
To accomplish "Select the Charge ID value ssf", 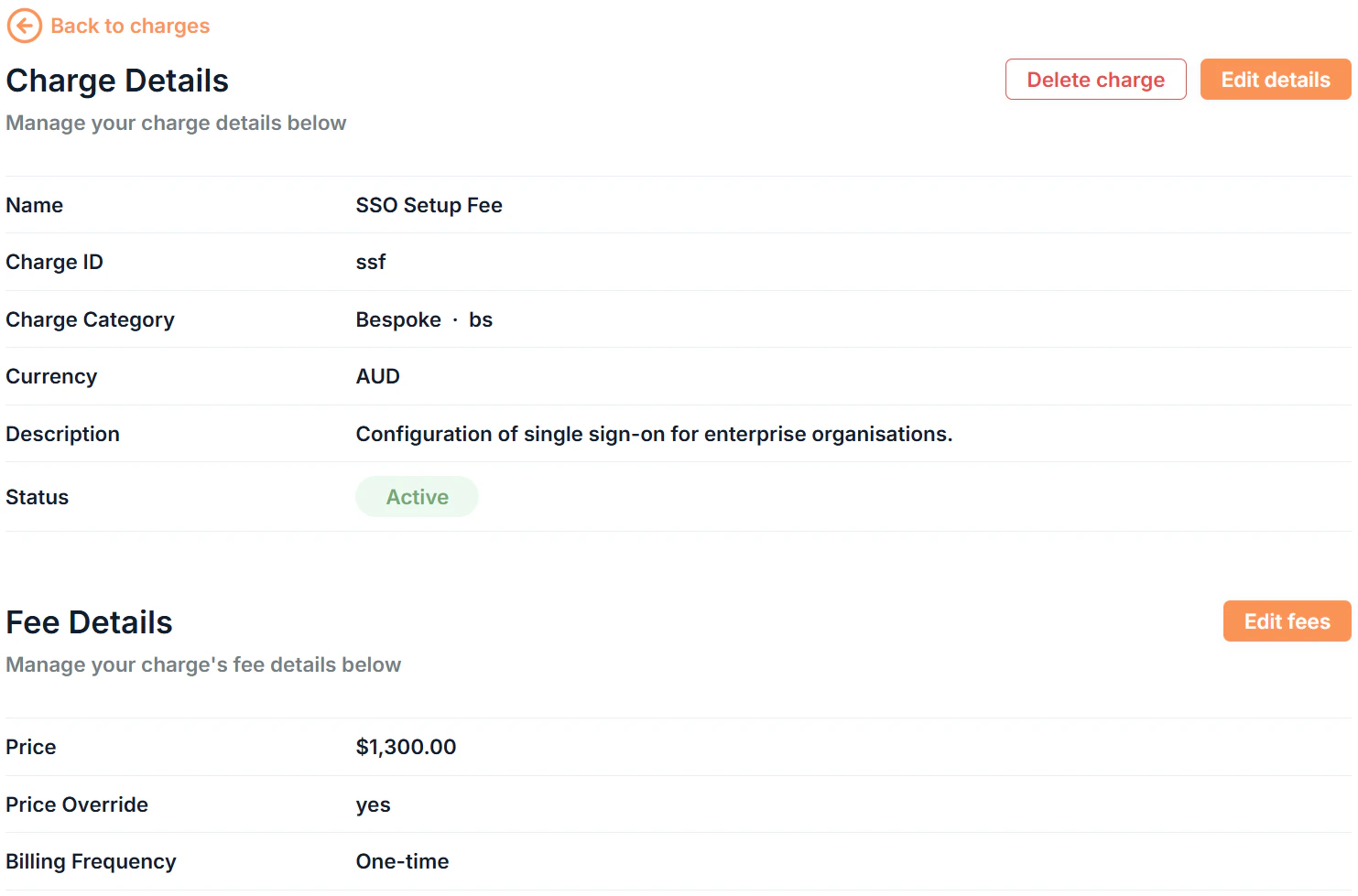I will (371, 262).
